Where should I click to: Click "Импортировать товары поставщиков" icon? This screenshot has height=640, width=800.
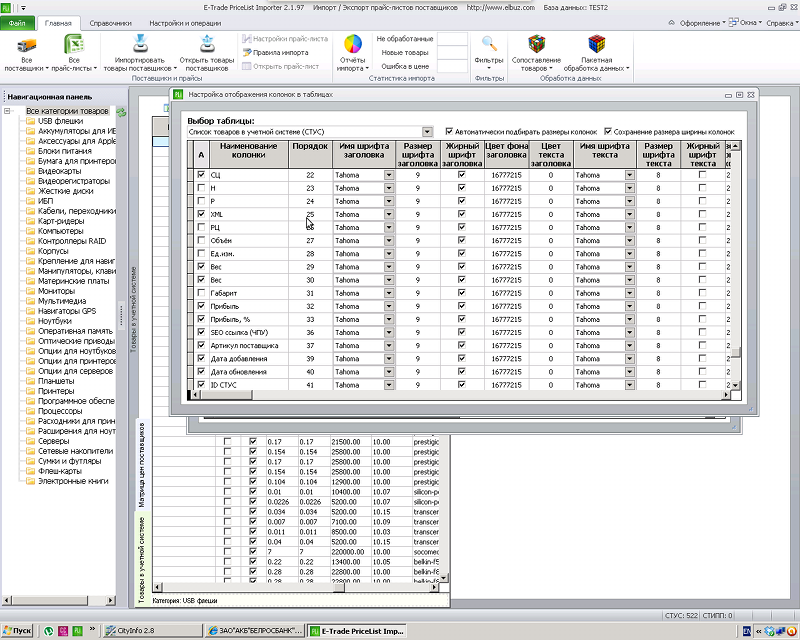[140, 44]
